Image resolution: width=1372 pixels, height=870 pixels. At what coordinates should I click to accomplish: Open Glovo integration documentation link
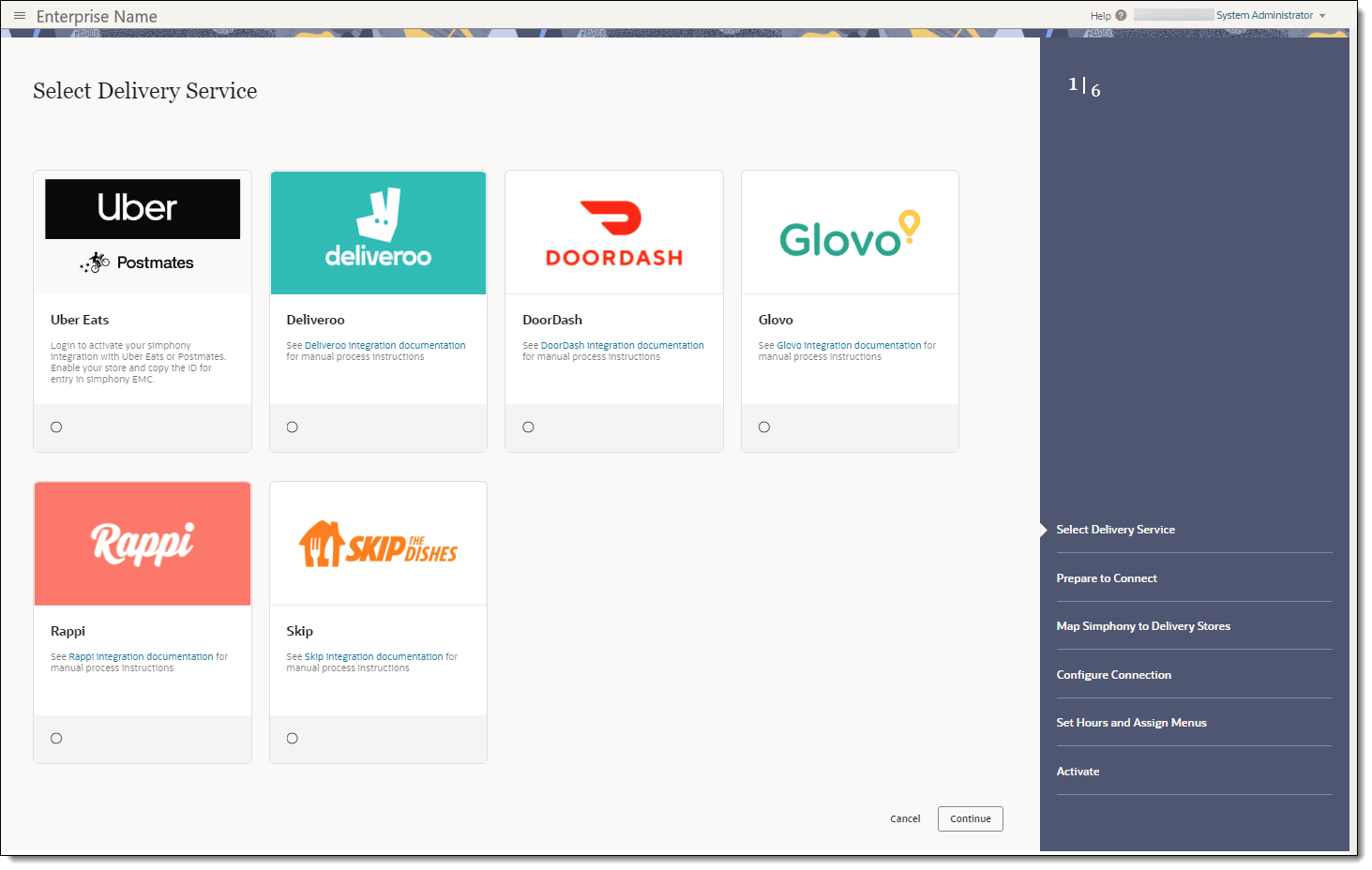[849, 345]
